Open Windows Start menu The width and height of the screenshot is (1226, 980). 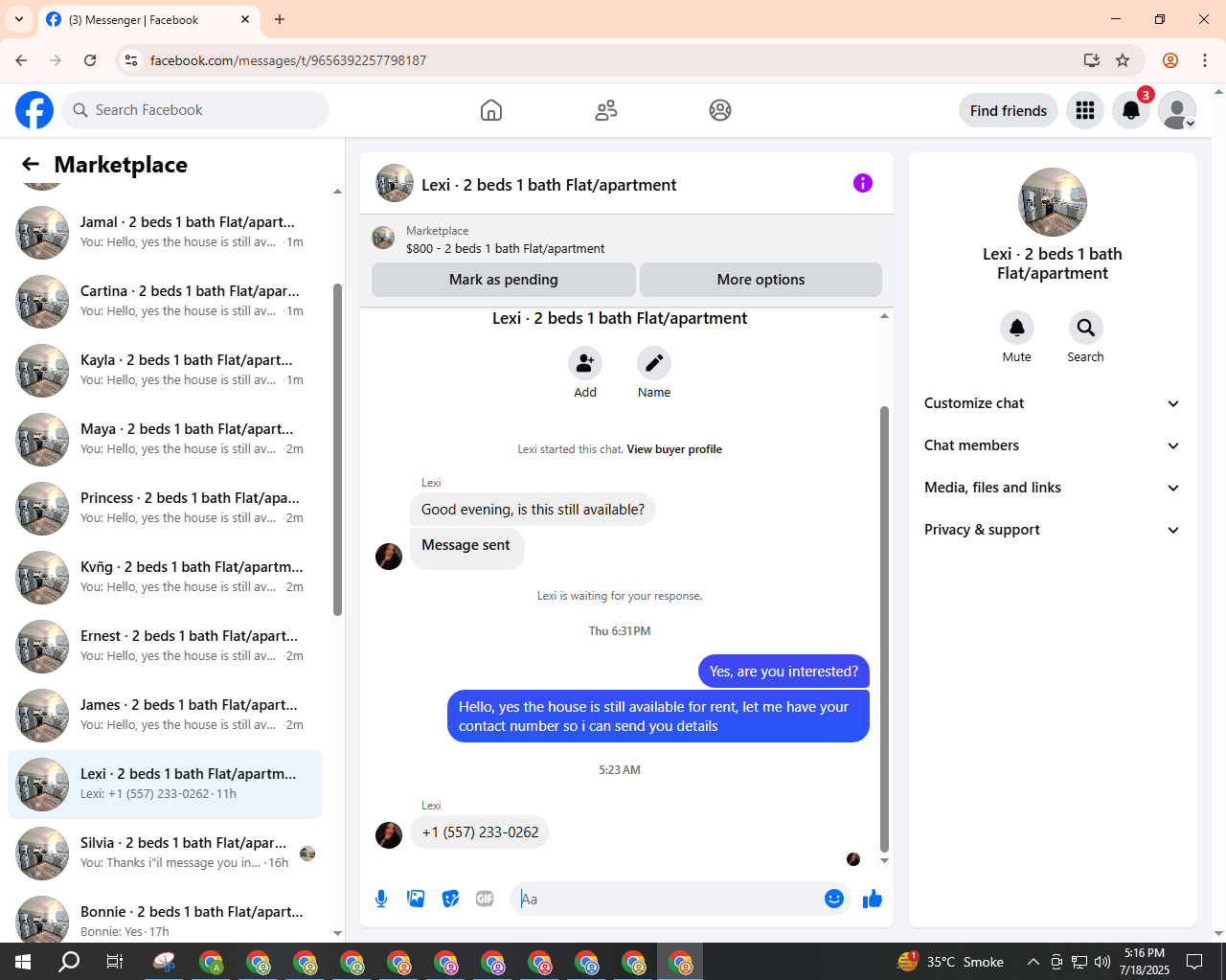tap(23, 961)
